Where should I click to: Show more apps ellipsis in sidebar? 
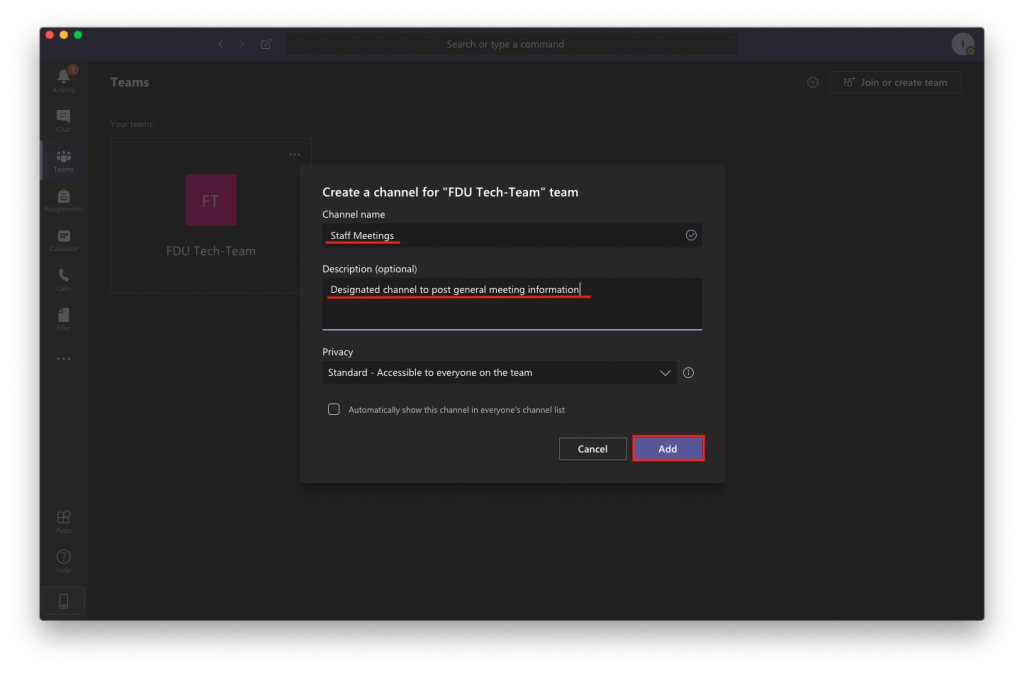(63, 359)
